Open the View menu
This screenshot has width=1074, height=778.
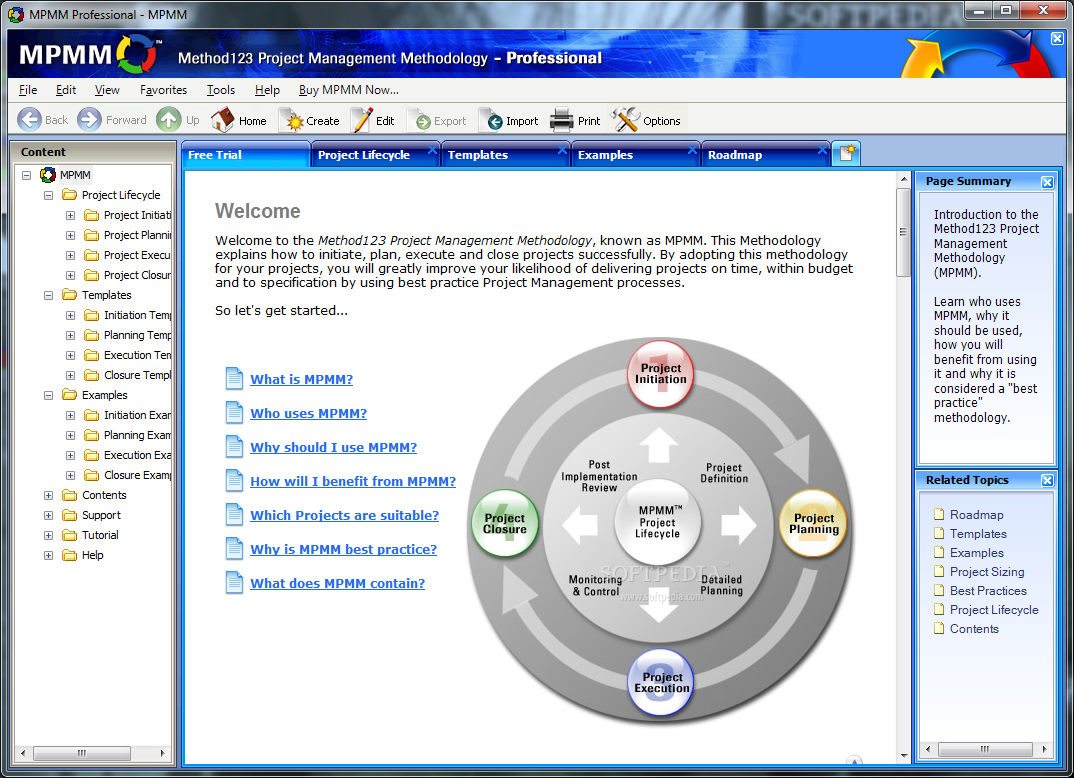point(107,90)
